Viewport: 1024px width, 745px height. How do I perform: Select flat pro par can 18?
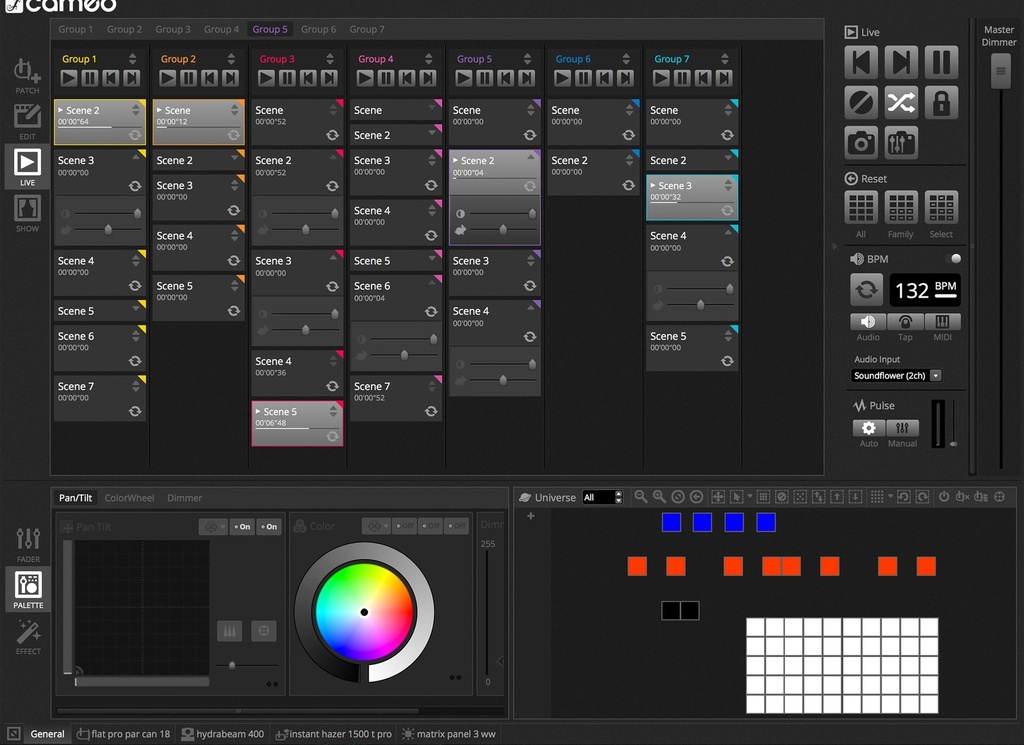pyautogui.click(x=123, y=734)
